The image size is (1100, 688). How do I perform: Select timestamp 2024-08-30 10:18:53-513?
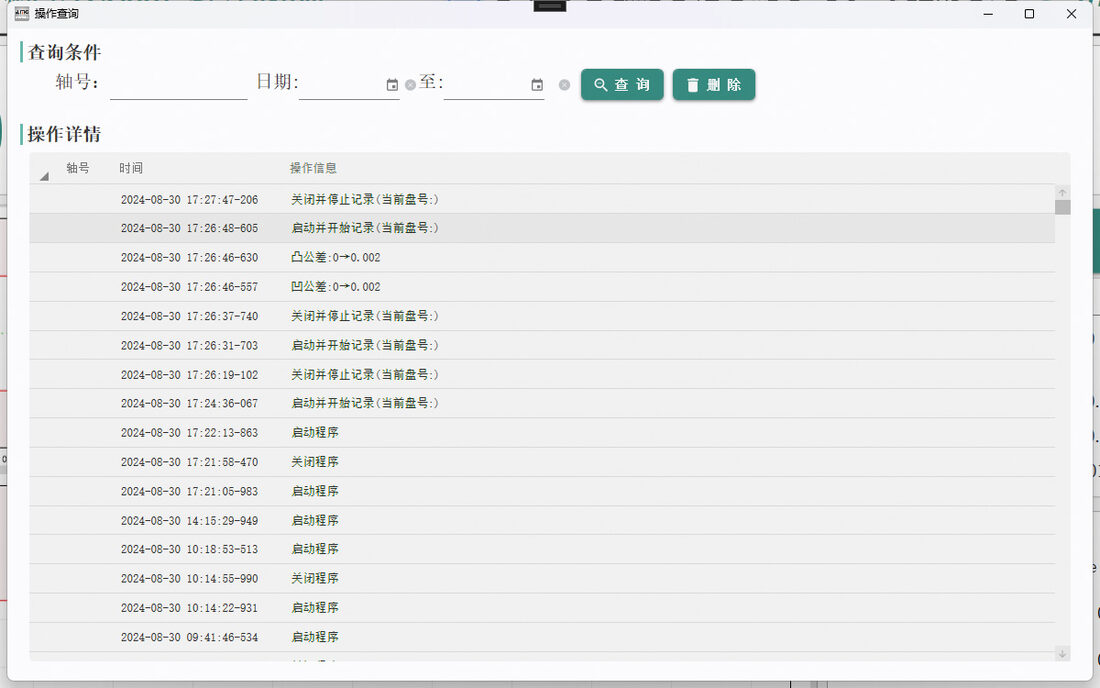[x=189, y=549]
